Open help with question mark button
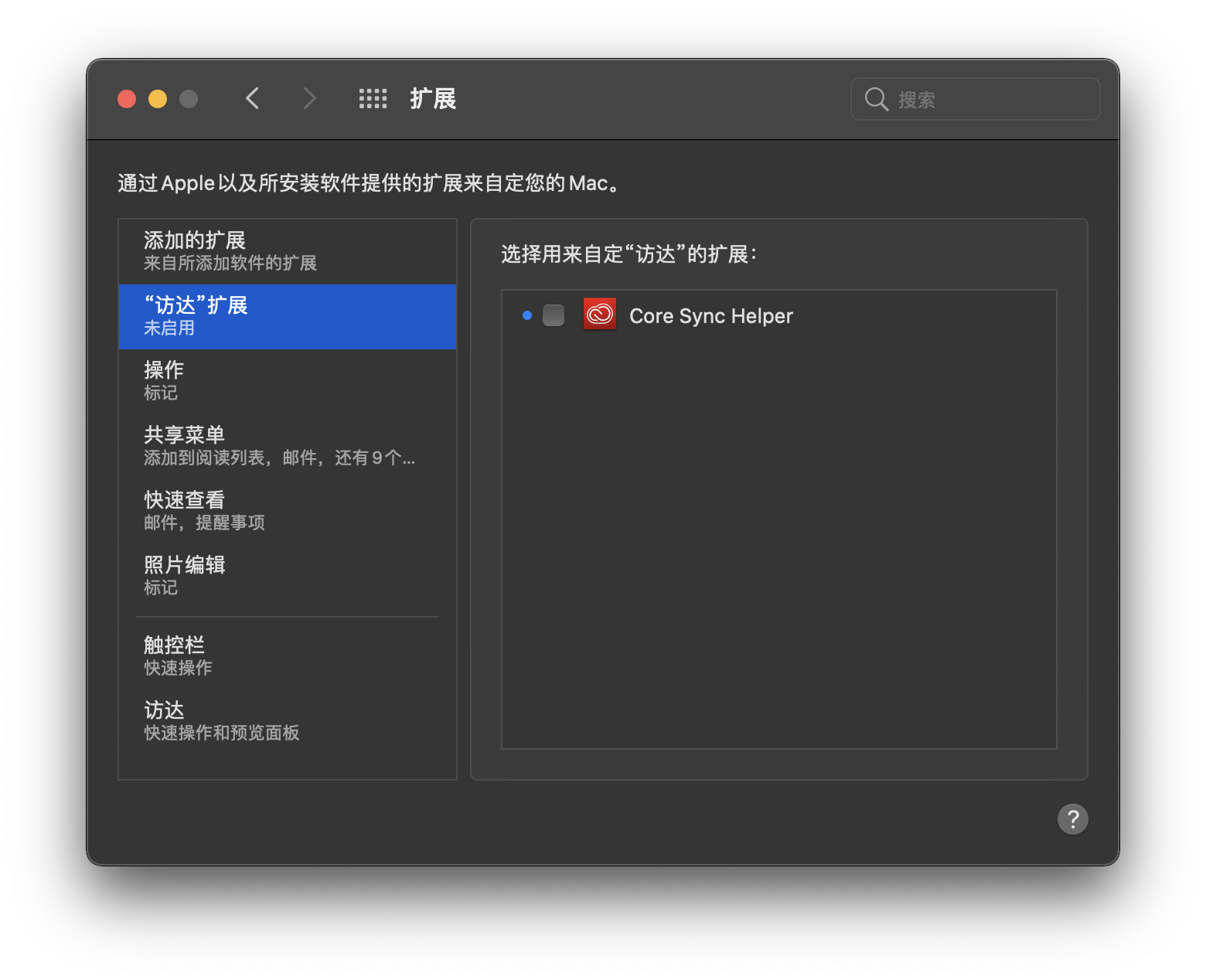 tap(1072, 819)
